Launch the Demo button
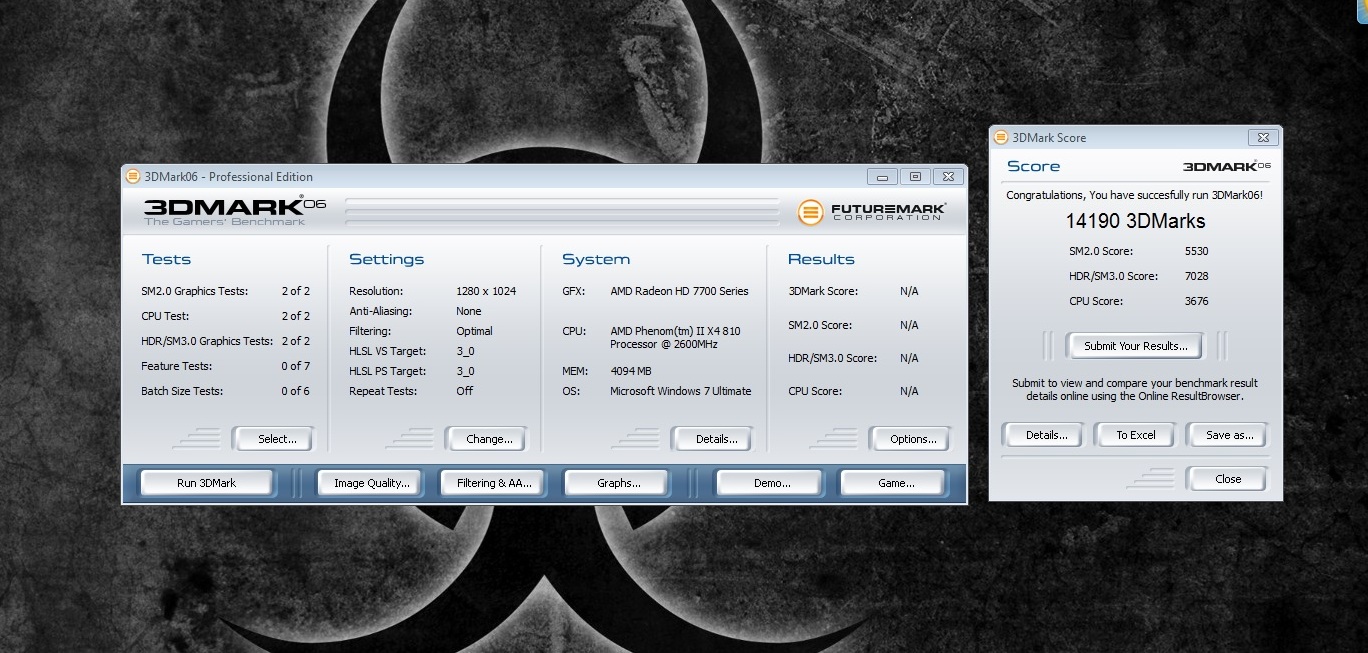Screen dimensions: 1368x653 tap(772, 483)
